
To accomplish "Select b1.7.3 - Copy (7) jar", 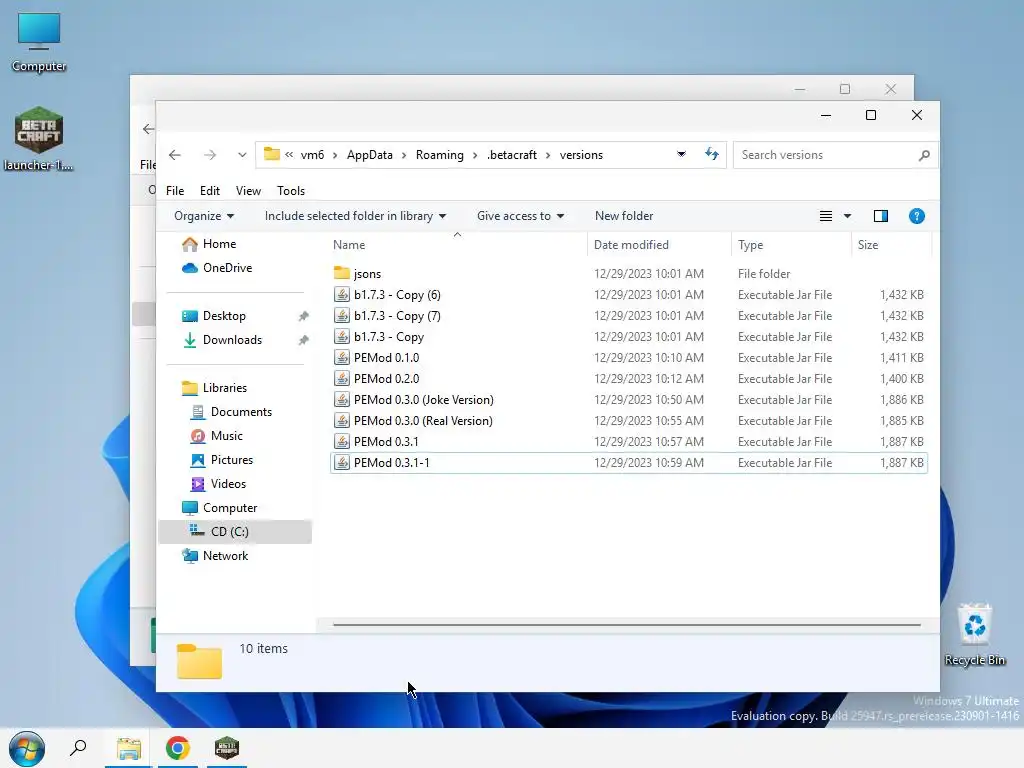I will 628,316.
